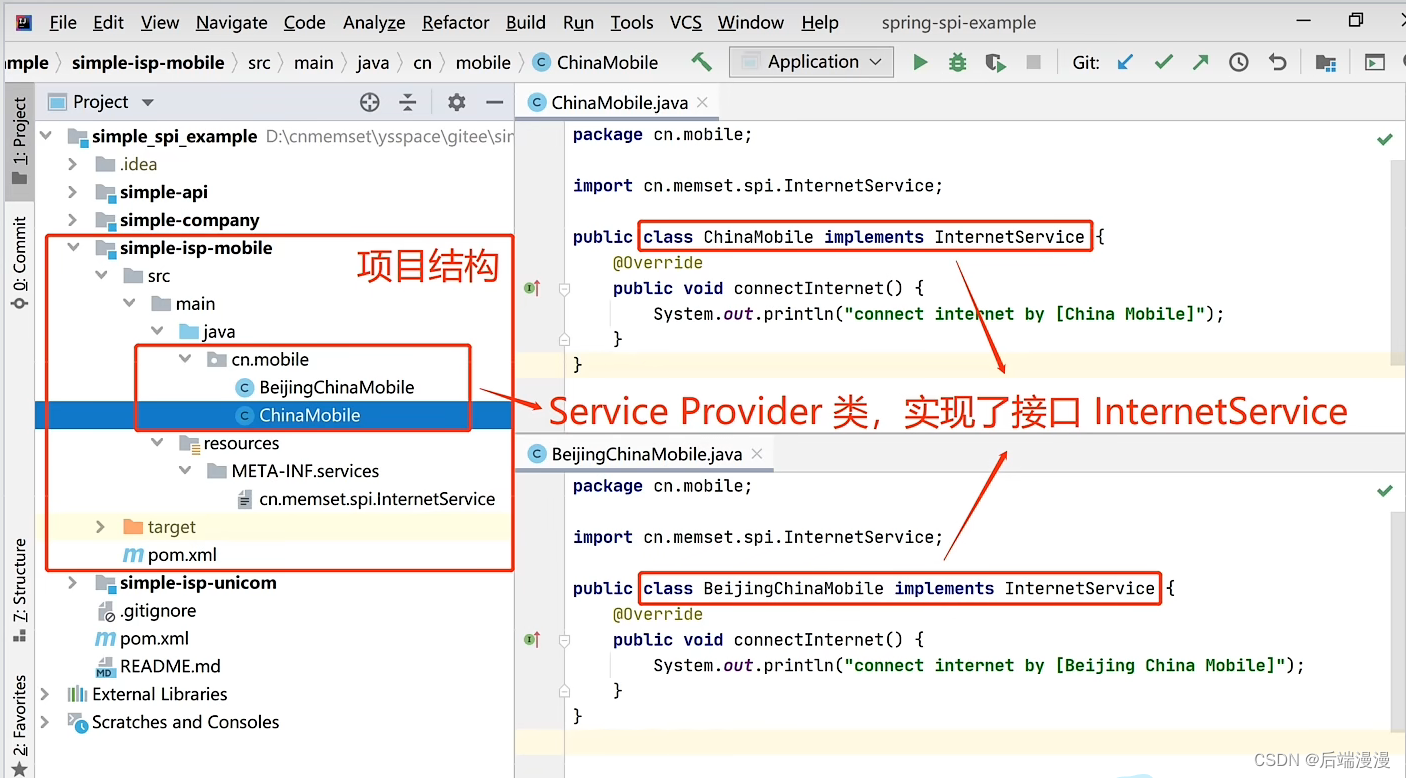This screenshot has width=1406, height=778.
Task: Click the simple-isp-mobile breadcrumb
Action: tap(148, 62)
